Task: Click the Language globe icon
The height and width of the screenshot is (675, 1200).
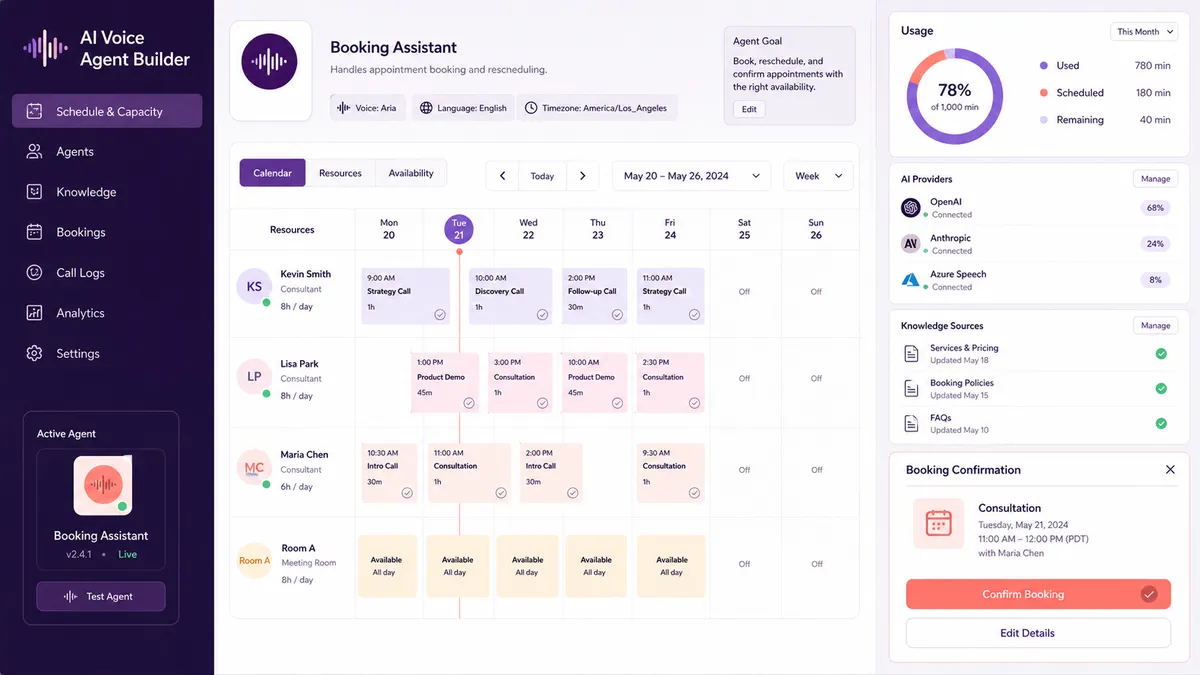Action: point(426,108)
